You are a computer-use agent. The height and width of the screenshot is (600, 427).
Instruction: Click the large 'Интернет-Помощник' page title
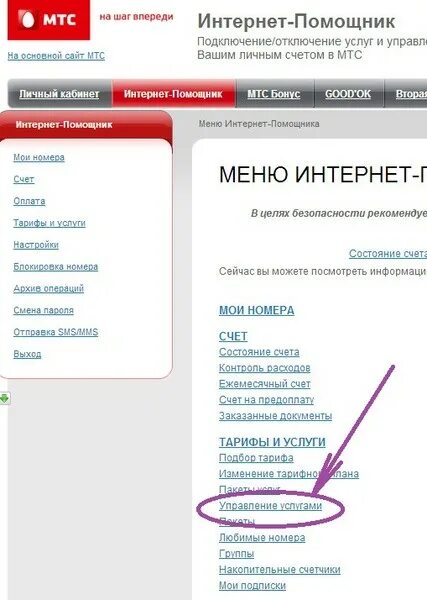click(x=296, y=21)
